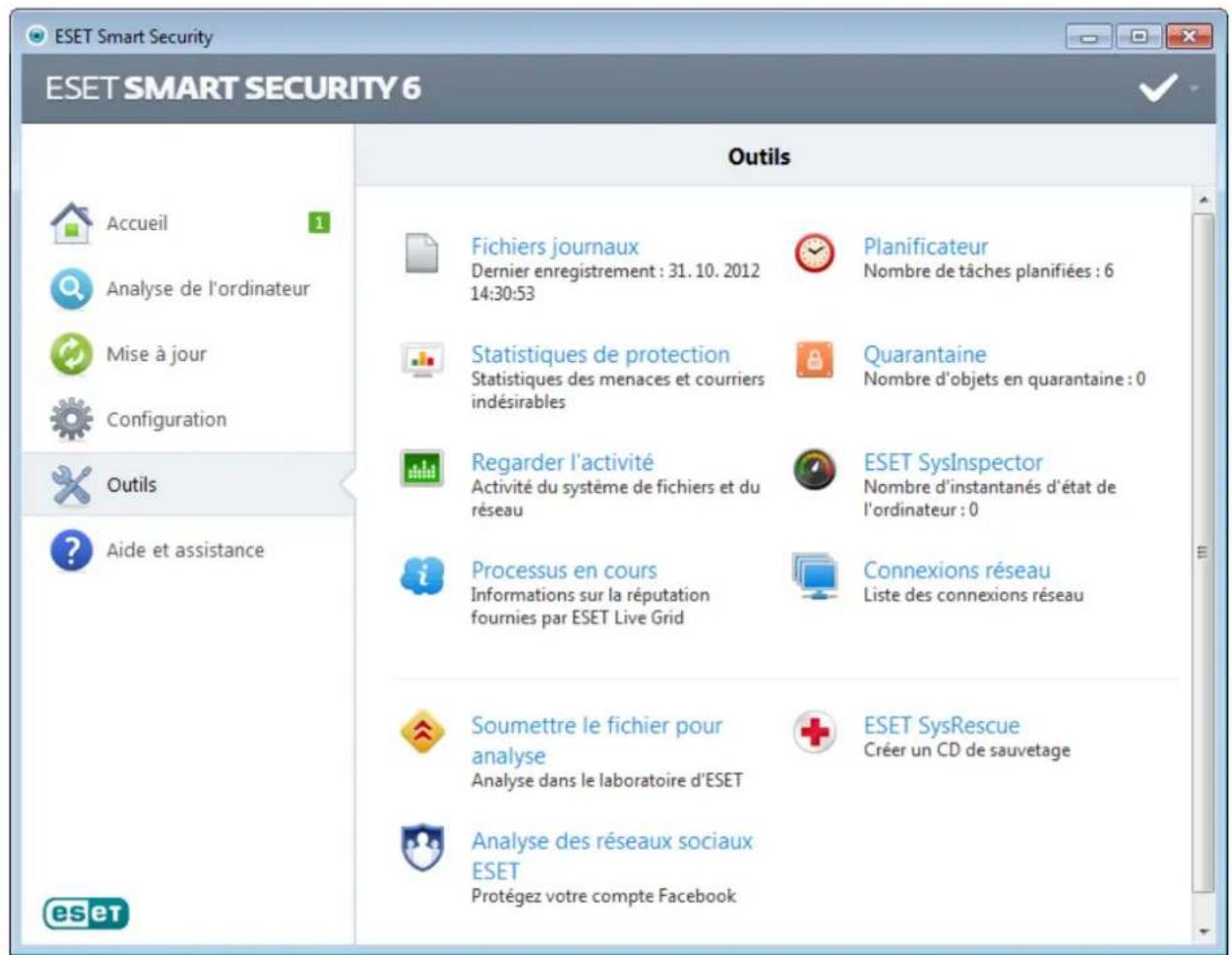
Task: Click the magnifier icon for Analyse de l'ordinateur
Action: point(71,289)
